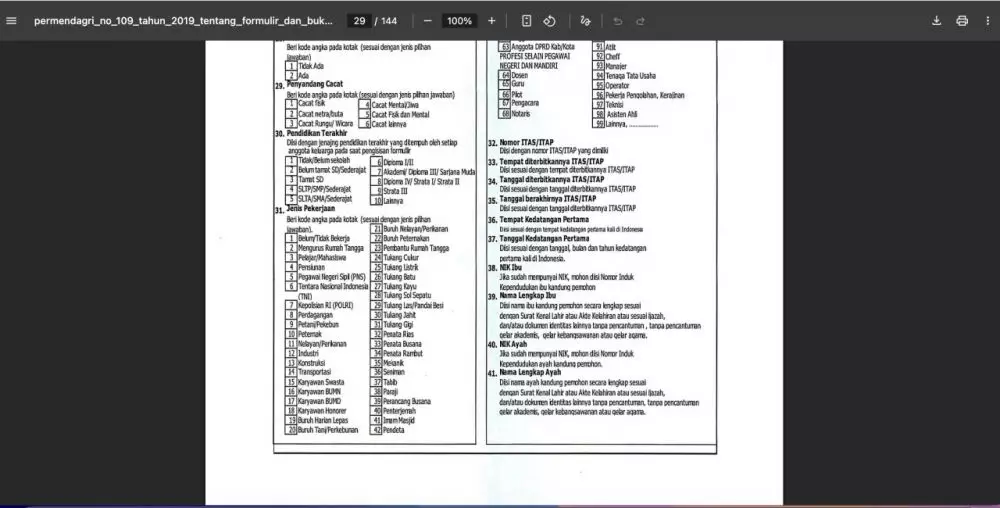
Task: Select the page number field showing 29
Action: click(x=357, y=21)
